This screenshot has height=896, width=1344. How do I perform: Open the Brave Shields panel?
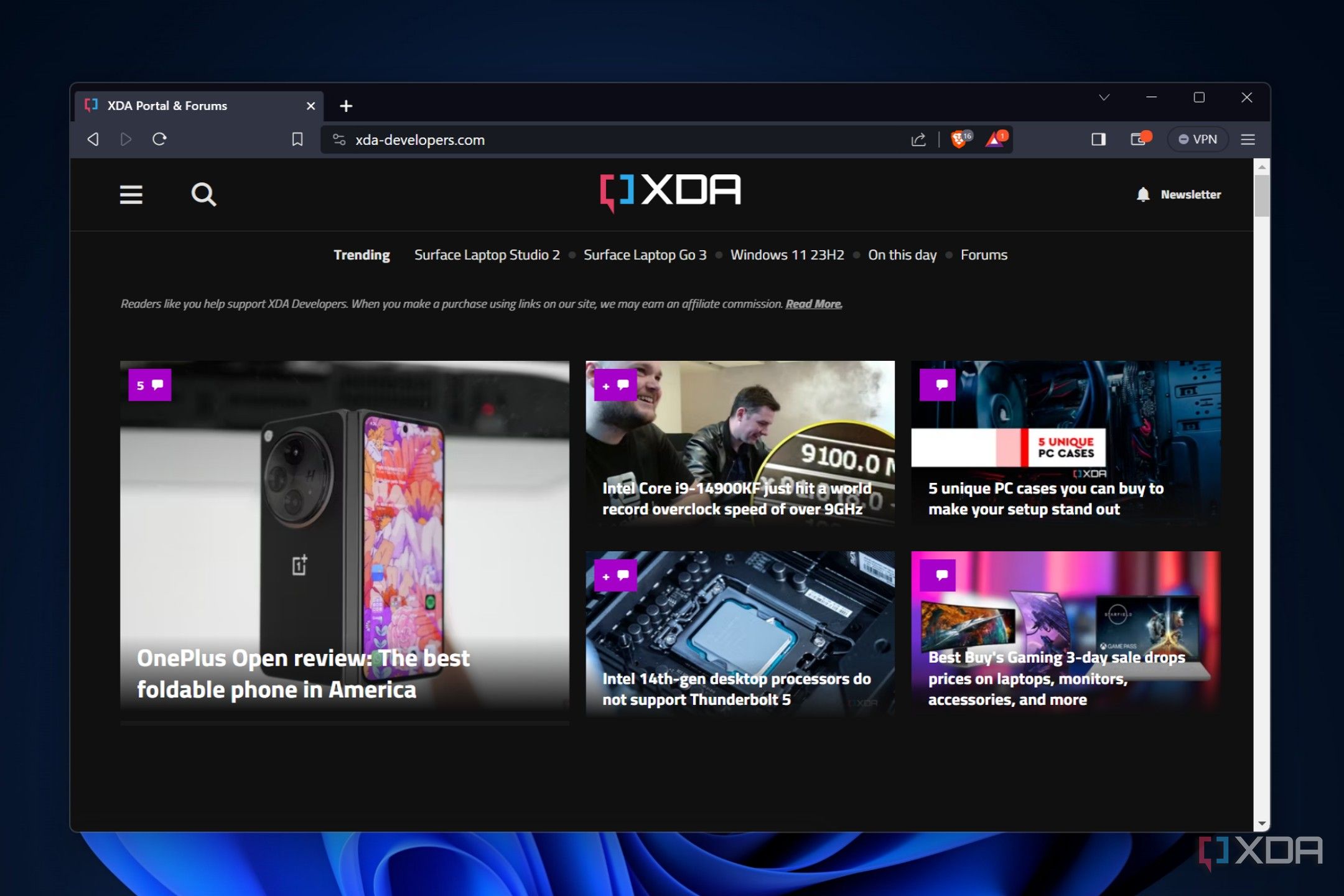[958, 139]
